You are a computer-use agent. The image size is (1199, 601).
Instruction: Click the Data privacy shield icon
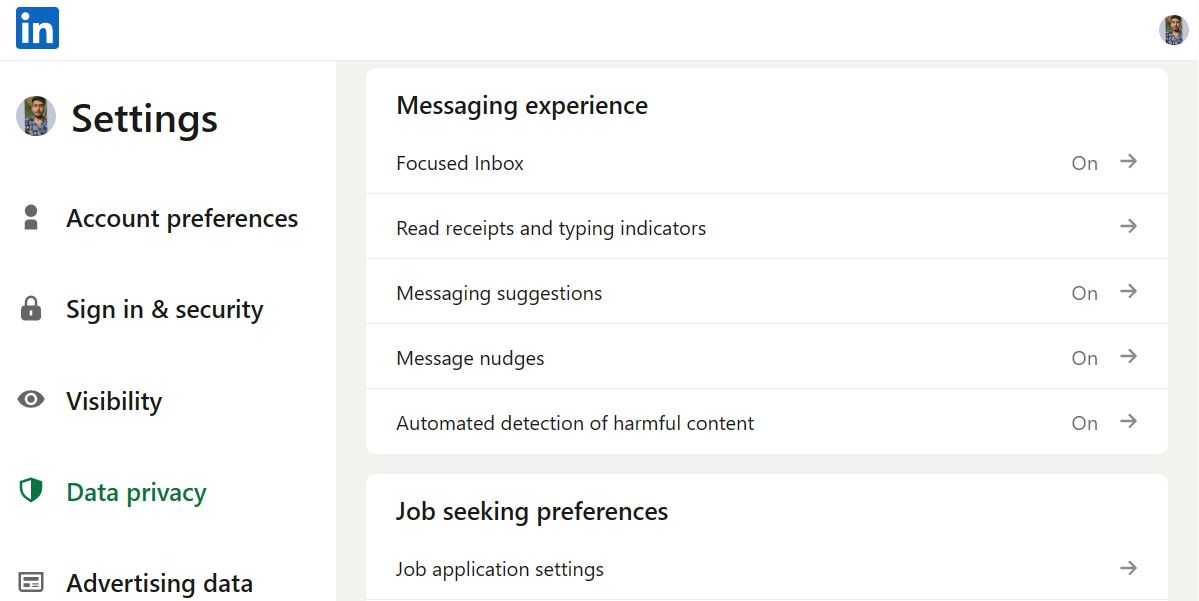(31, 491)
